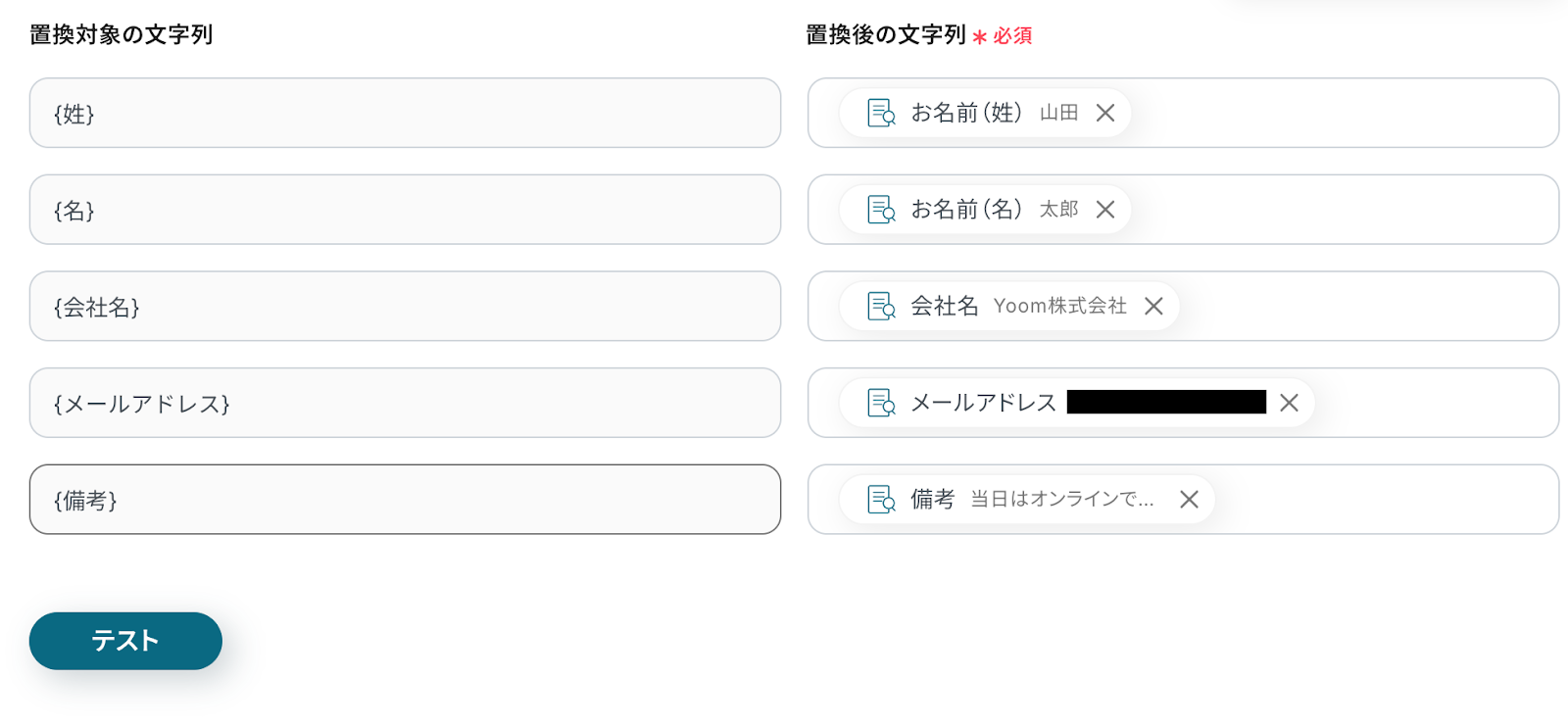1568x728 pixels.
Task: Click the document icon beside お名前(姓)
Action: point(881,113)
